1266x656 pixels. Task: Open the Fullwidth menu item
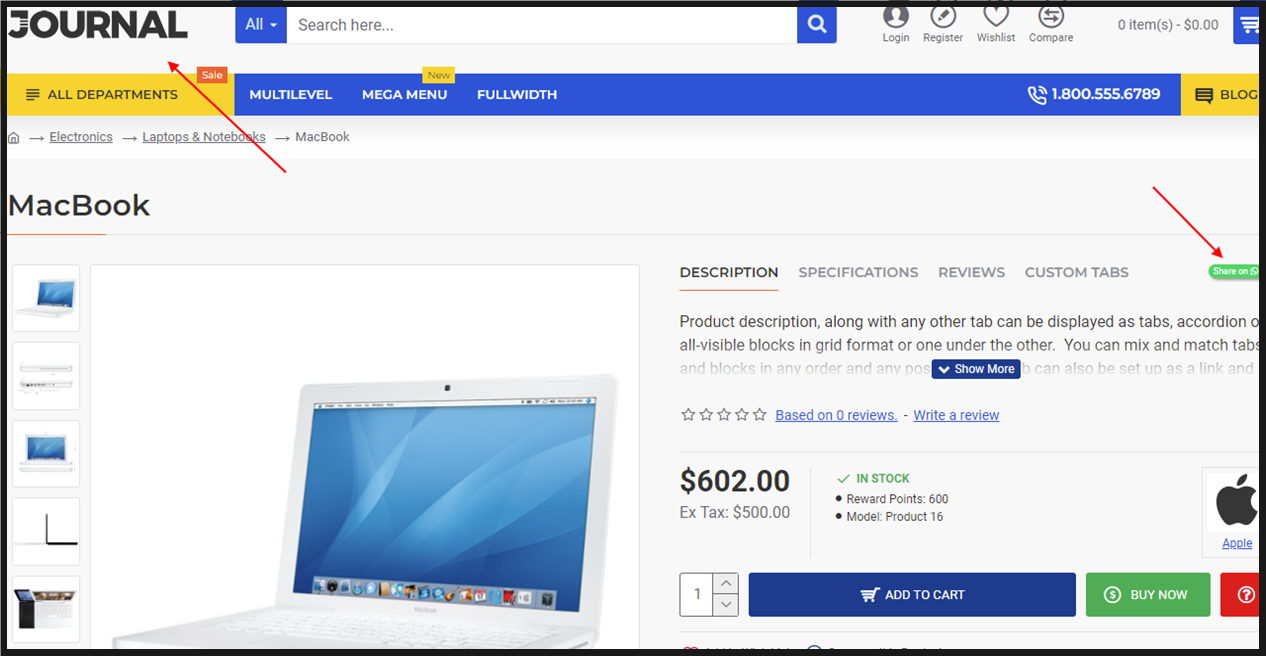(517, 95)
